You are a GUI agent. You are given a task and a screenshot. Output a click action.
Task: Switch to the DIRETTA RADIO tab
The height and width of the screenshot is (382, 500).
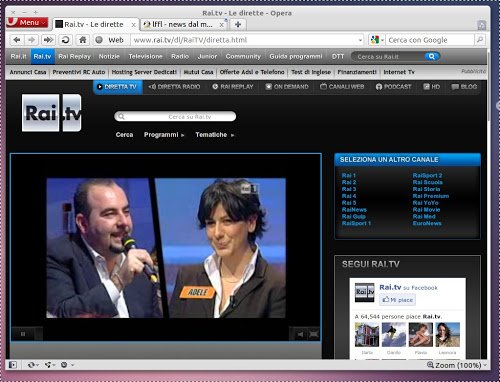point(175,87)
